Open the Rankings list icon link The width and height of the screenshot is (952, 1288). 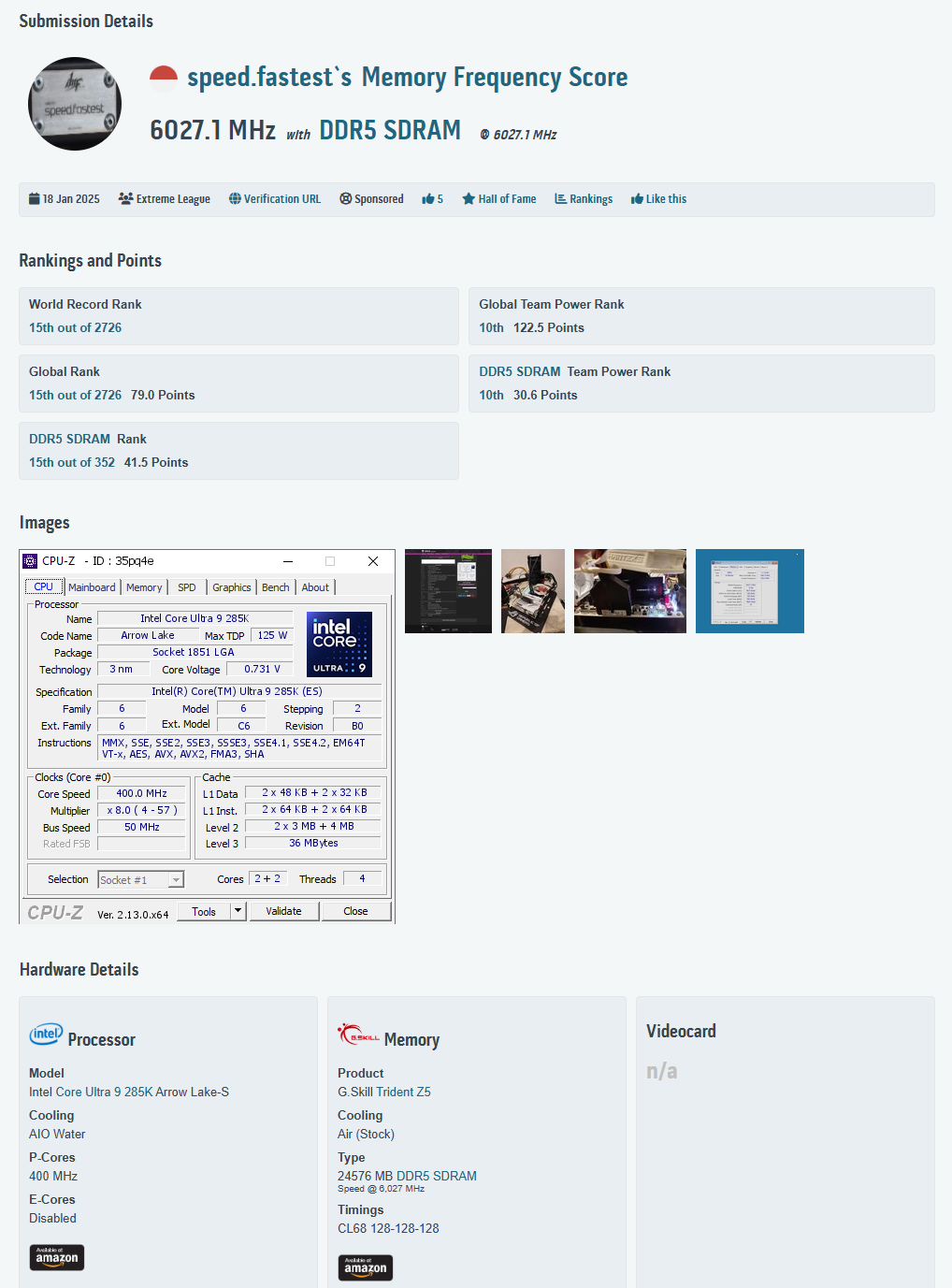(584, 199)
